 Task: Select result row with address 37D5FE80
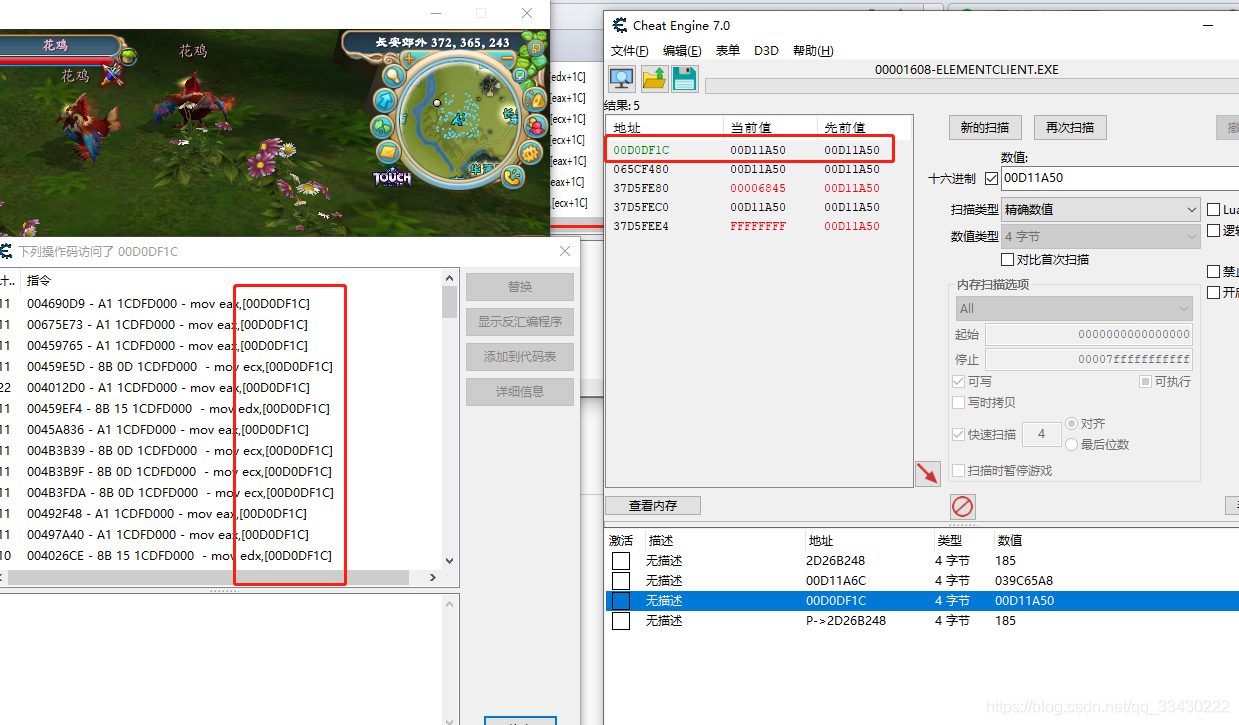[757, 188]
